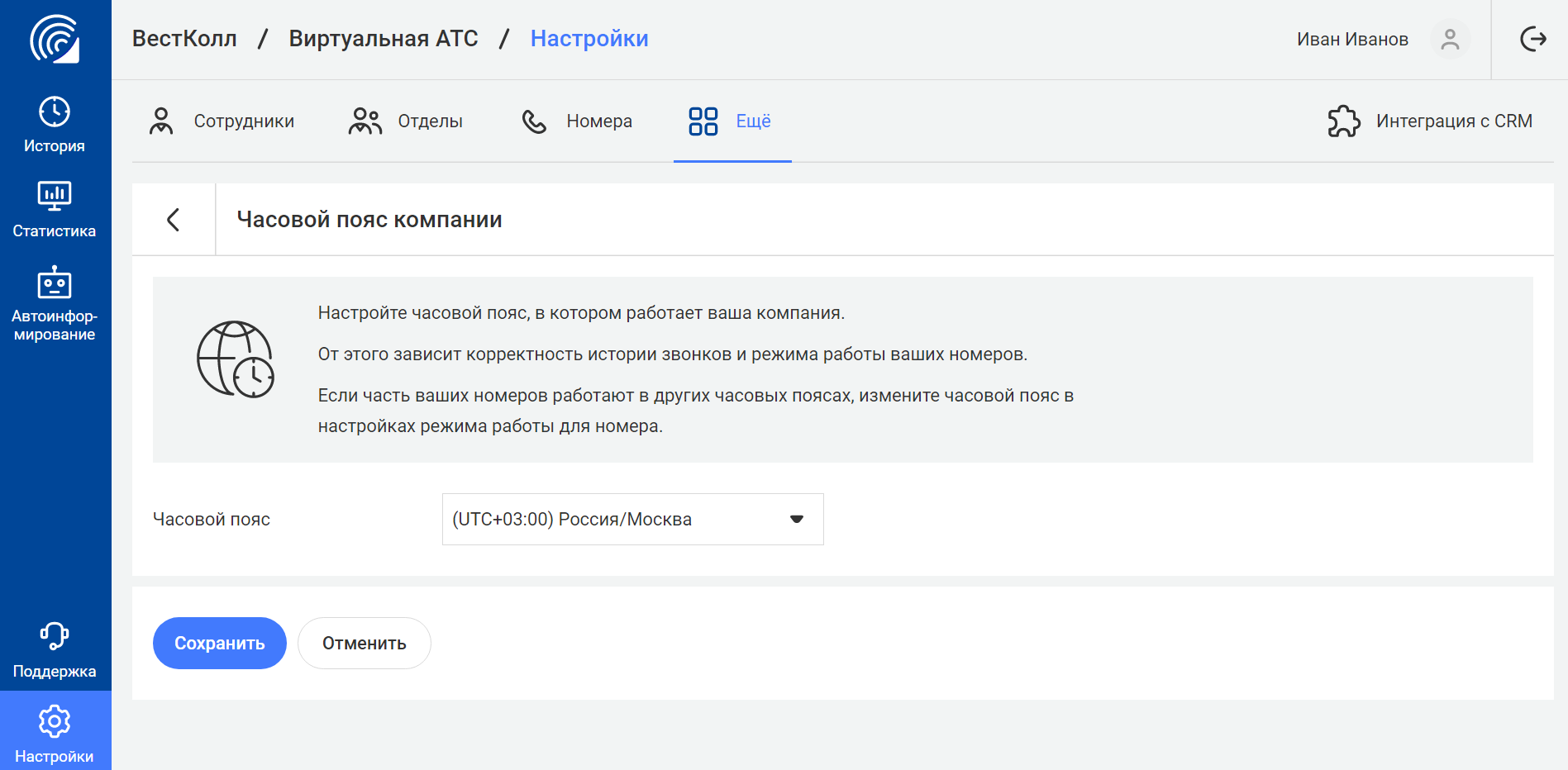Click the Номера phone icon

[x=534, y=121]
